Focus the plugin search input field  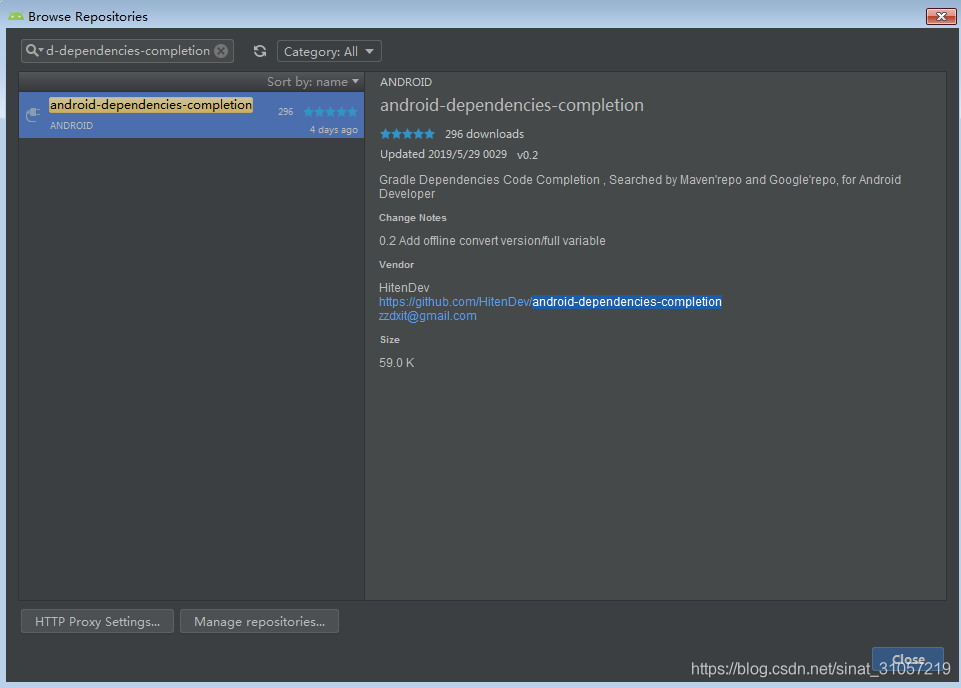coord(127,51)
